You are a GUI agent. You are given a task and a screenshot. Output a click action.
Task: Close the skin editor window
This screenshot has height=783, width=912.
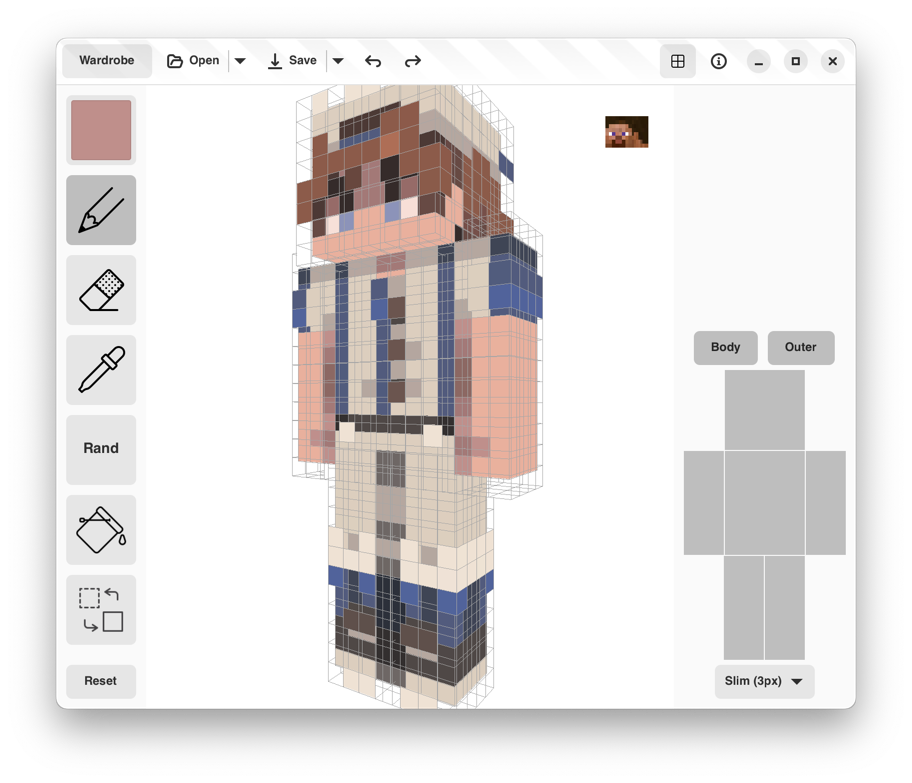tap(833, 61)
